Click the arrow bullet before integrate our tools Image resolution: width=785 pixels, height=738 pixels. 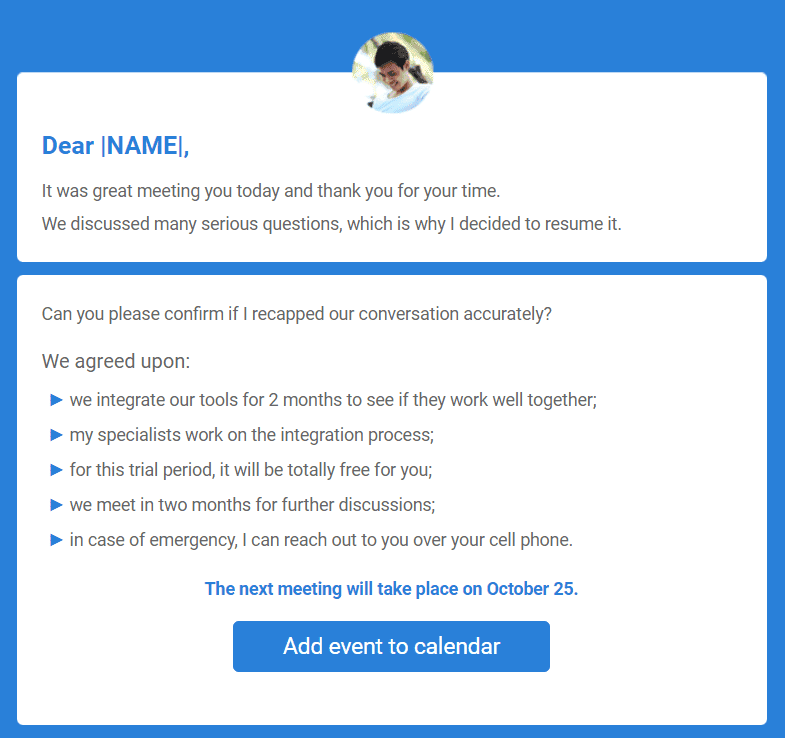[x=56, y=400]
